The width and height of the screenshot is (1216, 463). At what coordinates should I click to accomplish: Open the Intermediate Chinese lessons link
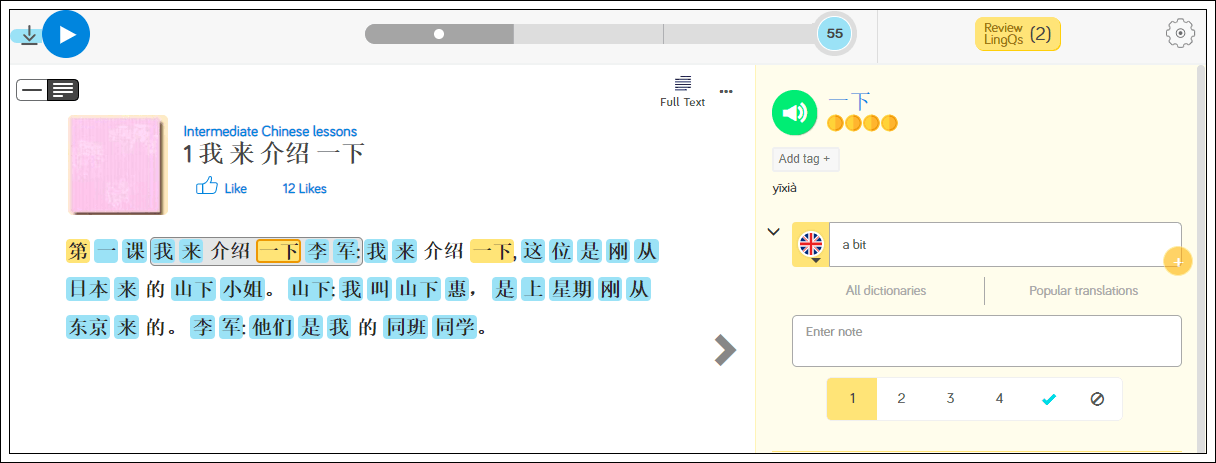tap(270, 131)
